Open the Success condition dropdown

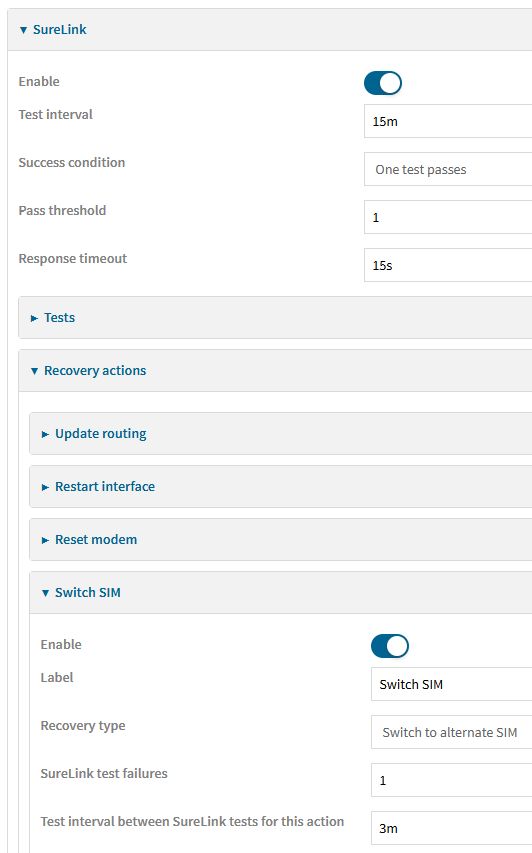click(x=448, y=170)
